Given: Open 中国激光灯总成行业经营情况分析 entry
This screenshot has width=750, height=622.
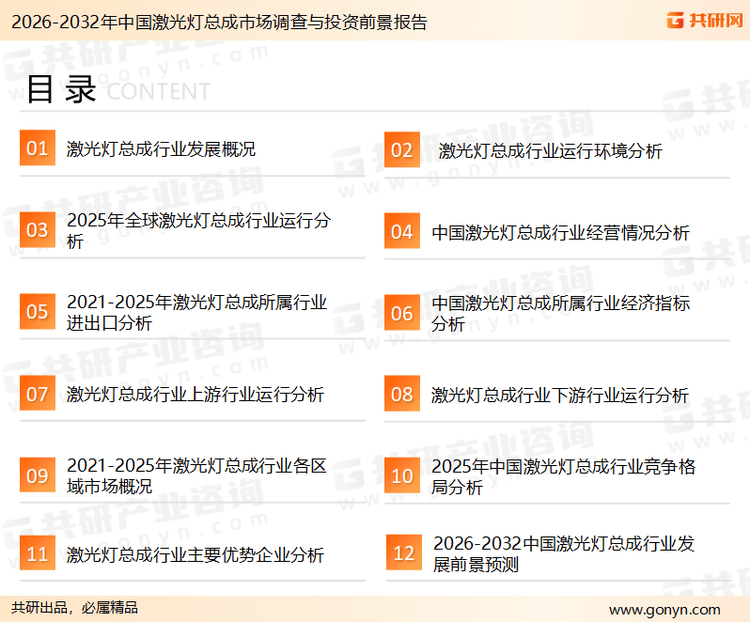Looking at the screenshot, I should 560,232.
